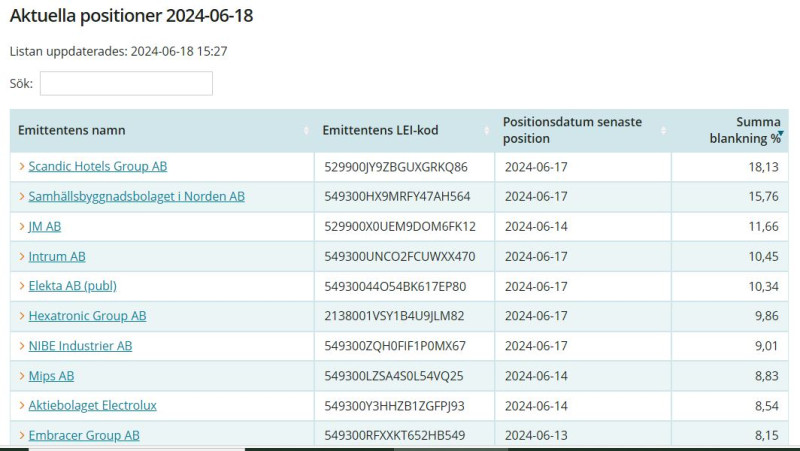Sort by Positionsdatum senaste position header

point(583,130)
